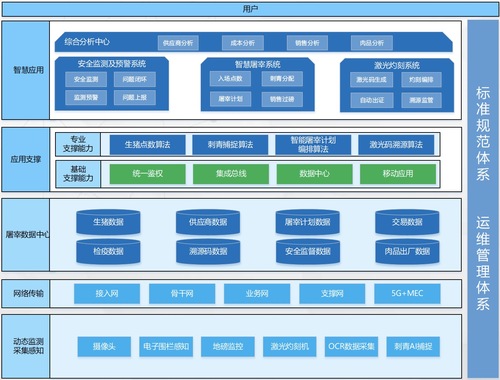The width and height of the screenshot is (500, 380).
Task: Click the 入场点数 block
Action: point(230,79)
